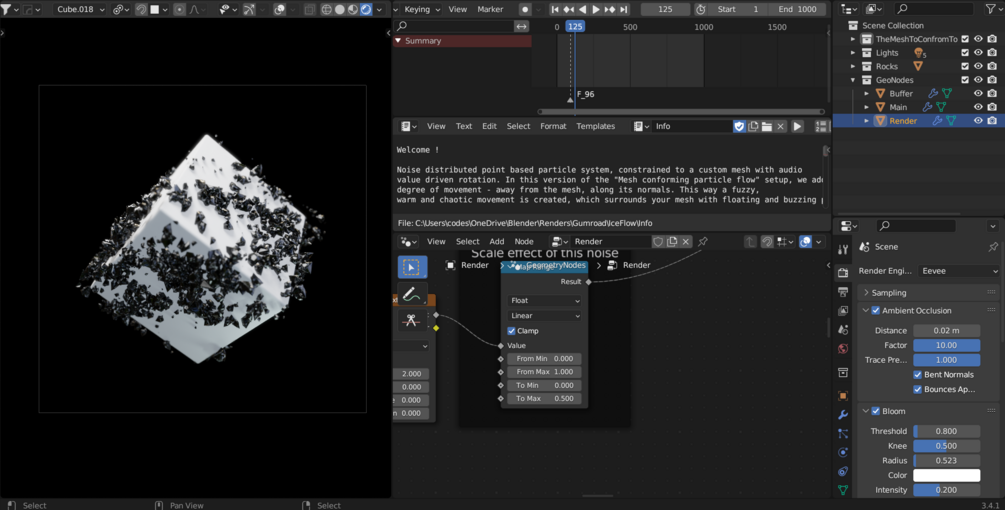The height and width of the screenshot is (510, 1005).
Task: Switch viewport to material preview shading
Action: coord(353,10)
